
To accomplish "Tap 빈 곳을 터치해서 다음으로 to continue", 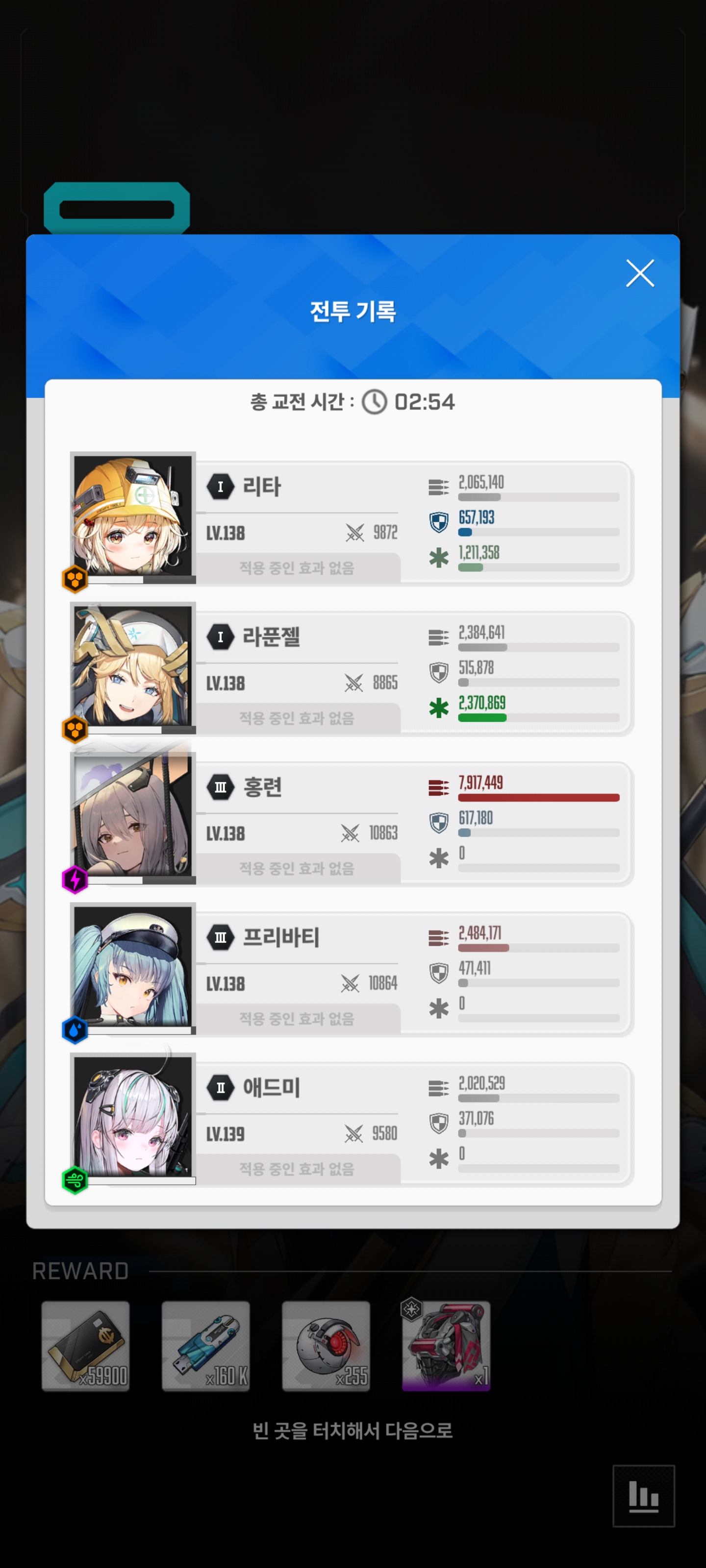I will coord(353,1430).
